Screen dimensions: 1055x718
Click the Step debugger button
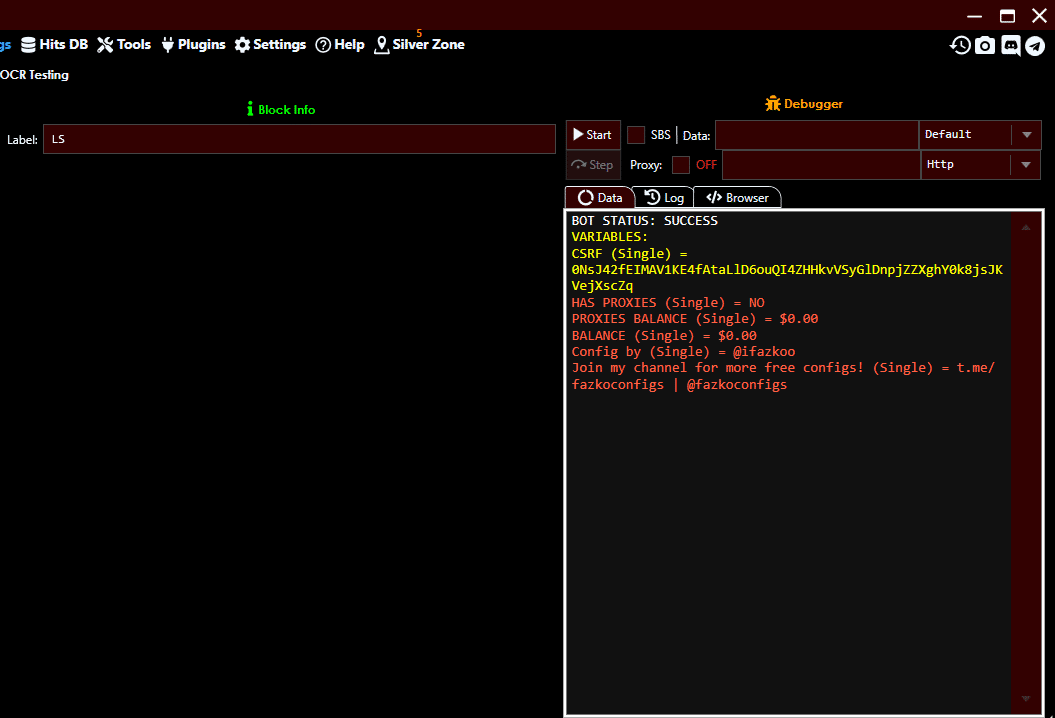[592, 164]
